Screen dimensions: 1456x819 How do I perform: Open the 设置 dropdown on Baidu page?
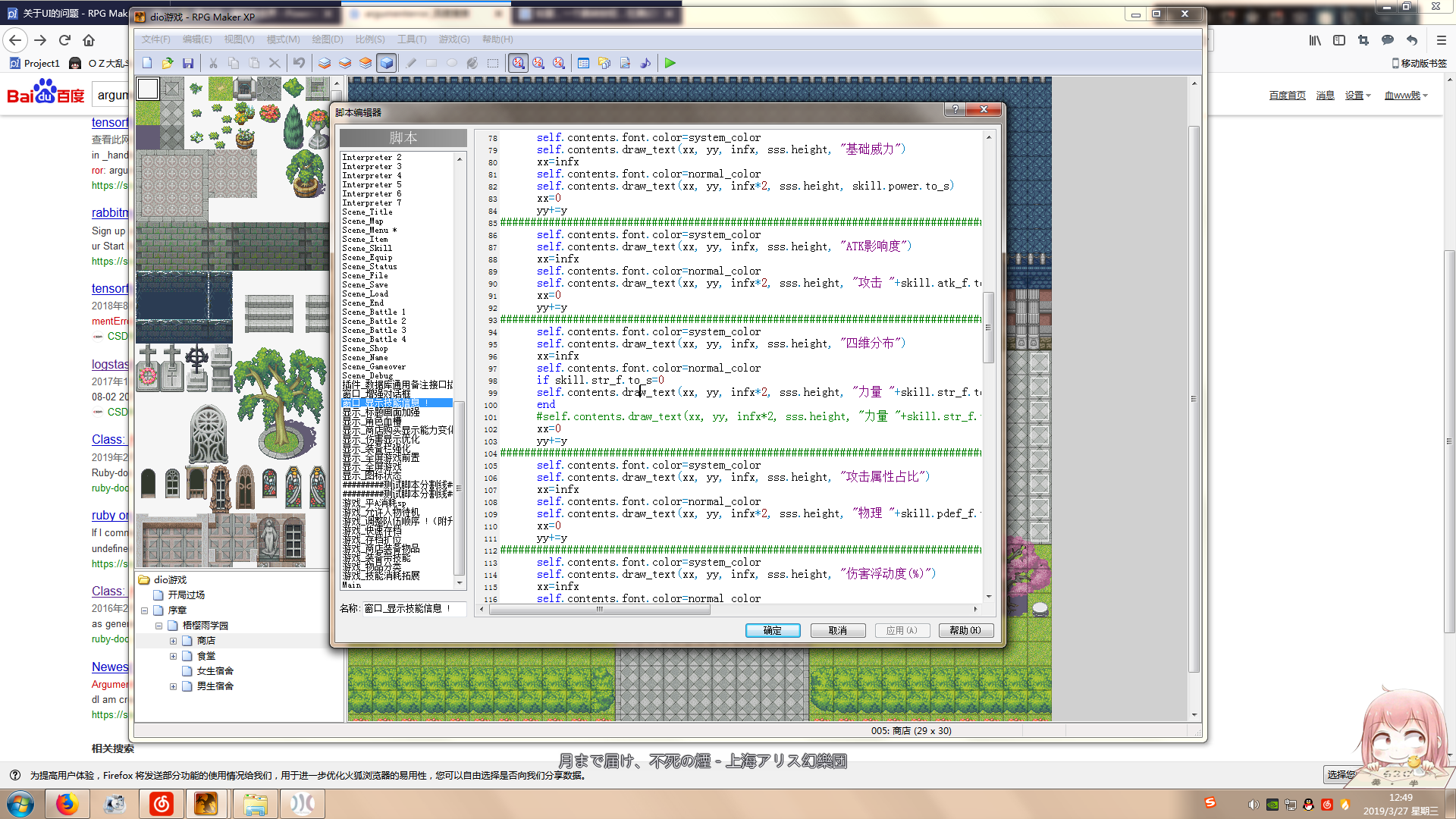tap(1357, 96)
